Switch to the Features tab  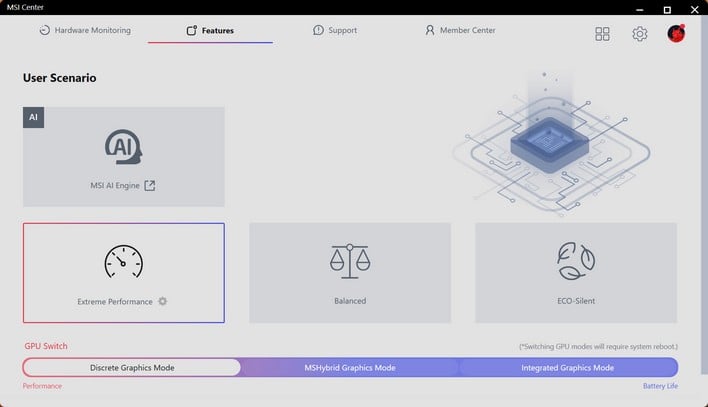pos(210,30)
